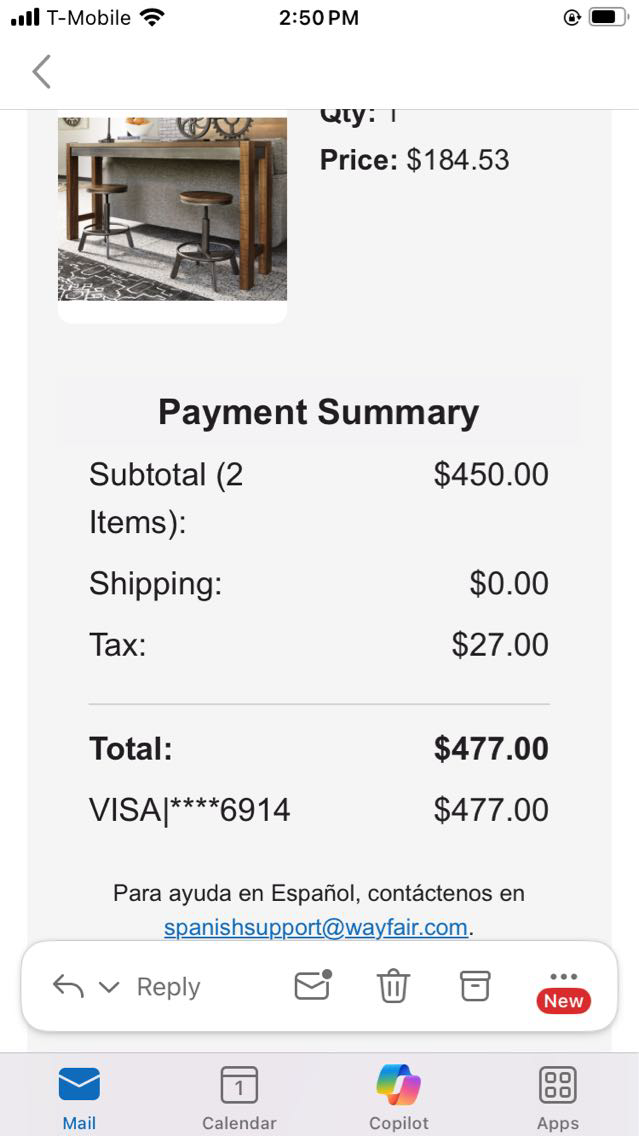
Task: Delete the email with trash icon
Action: click(x=393, y=986)
